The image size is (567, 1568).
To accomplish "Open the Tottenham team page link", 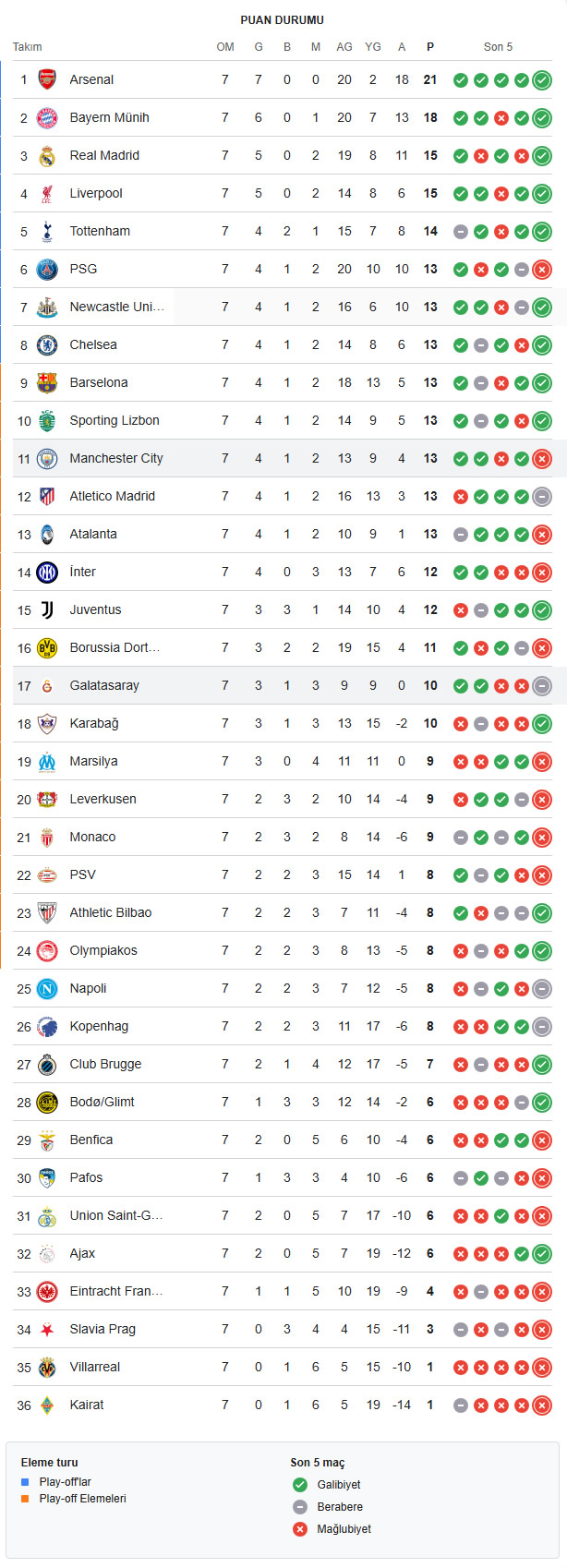I will [100, 231].
